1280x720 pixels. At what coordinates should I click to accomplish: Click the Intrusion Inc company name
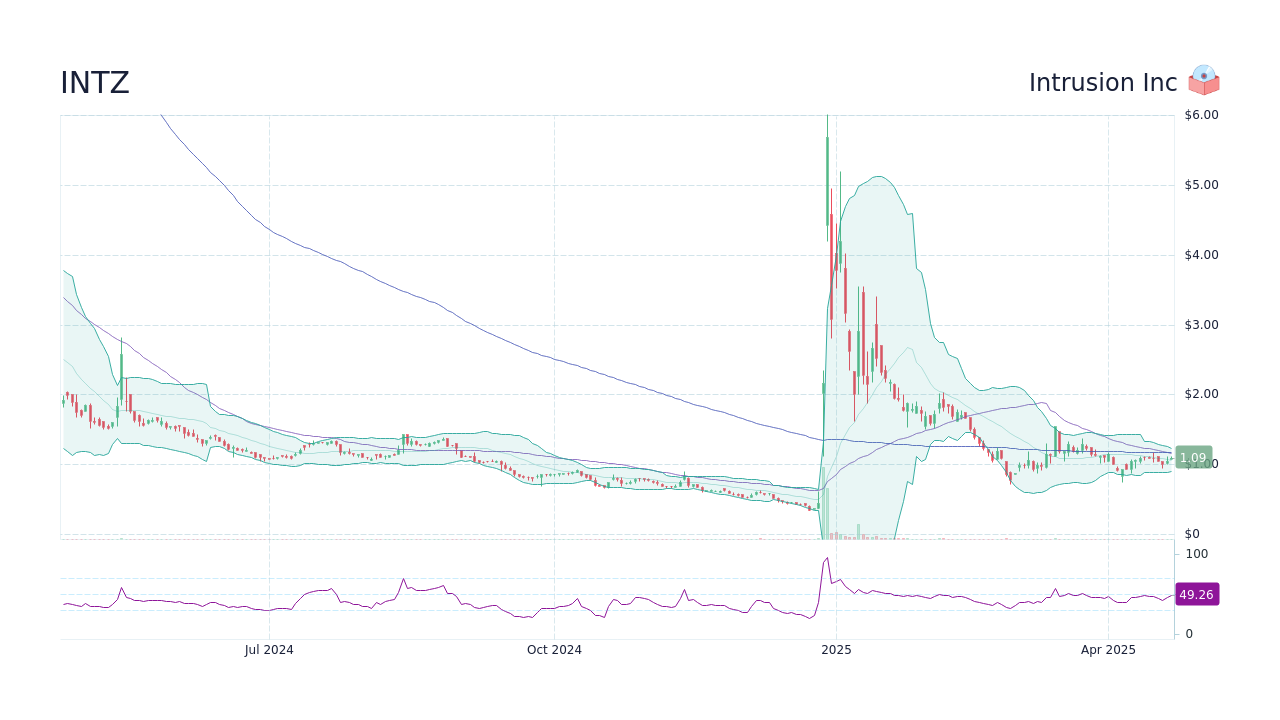[x=1103, y=83]
